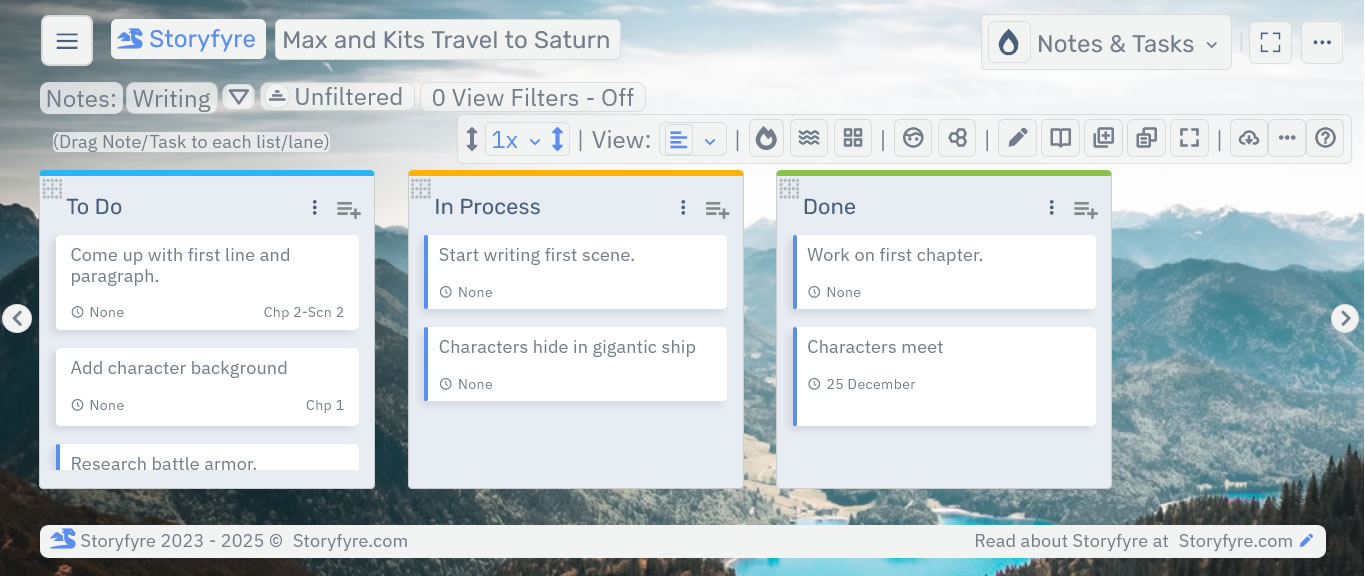Switch to the grid squares view icon
This screenshot has height=576, width=1365.
click(853, 137)
